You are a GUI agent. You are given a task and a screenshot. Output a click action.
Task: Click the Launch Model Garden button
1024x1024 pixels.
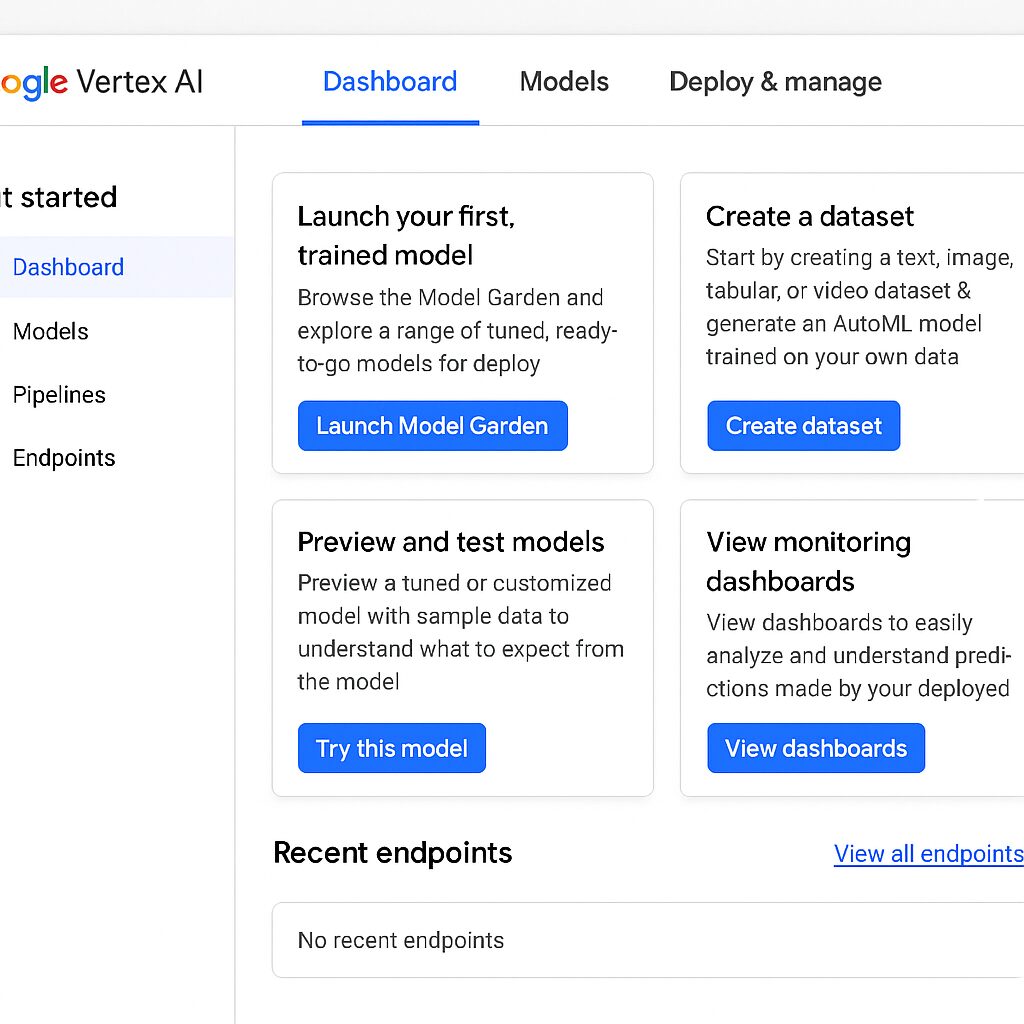pyautogui.click(x=432, y=426)
